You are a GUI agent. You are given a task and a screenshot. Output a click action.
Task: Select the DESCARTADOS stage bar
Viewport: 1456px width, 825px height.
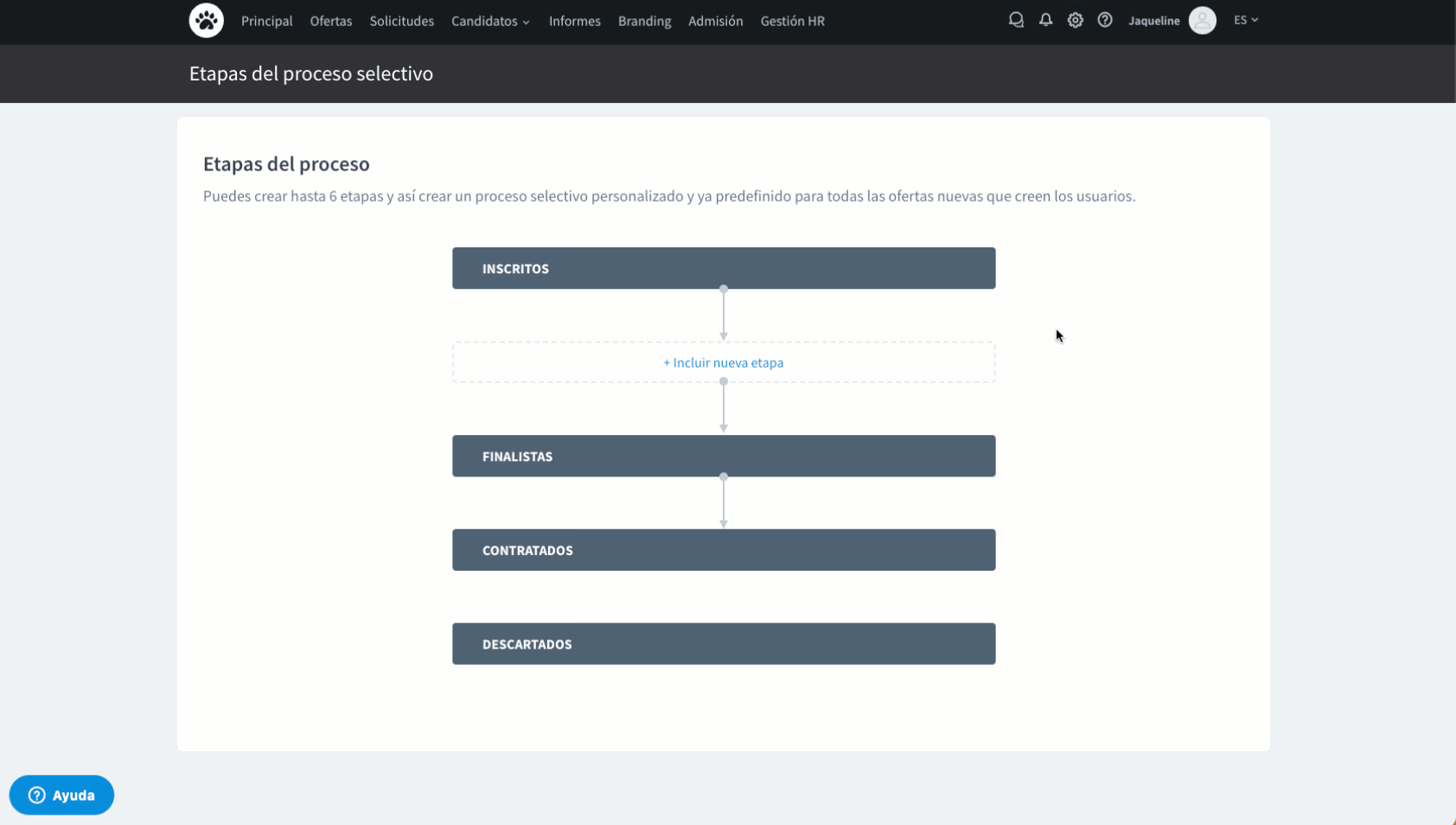[x=723, y=644]
